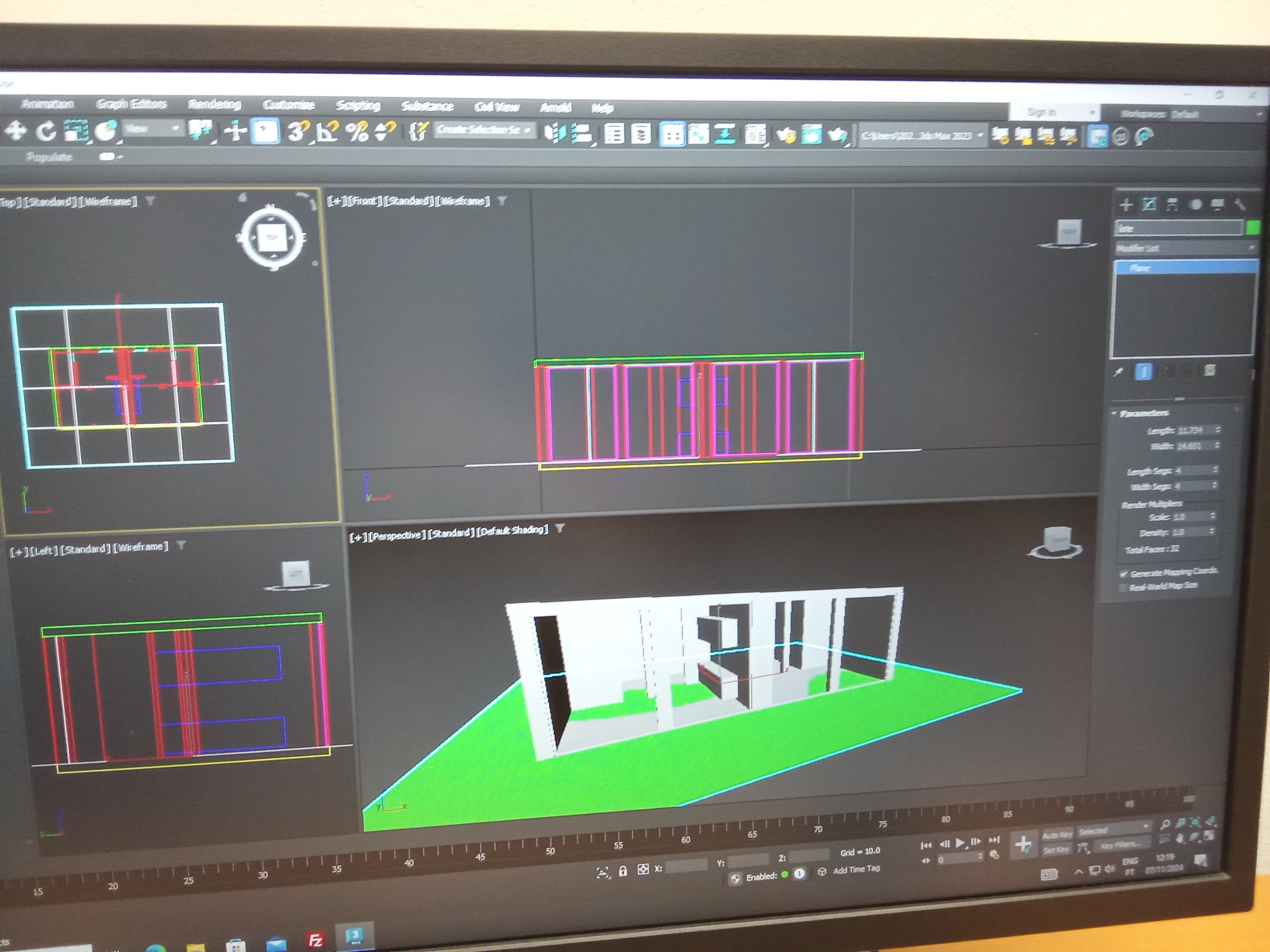Screen dimensions: 1270x952
Task: Click the Auto Key button
Action: point(1057,835)
